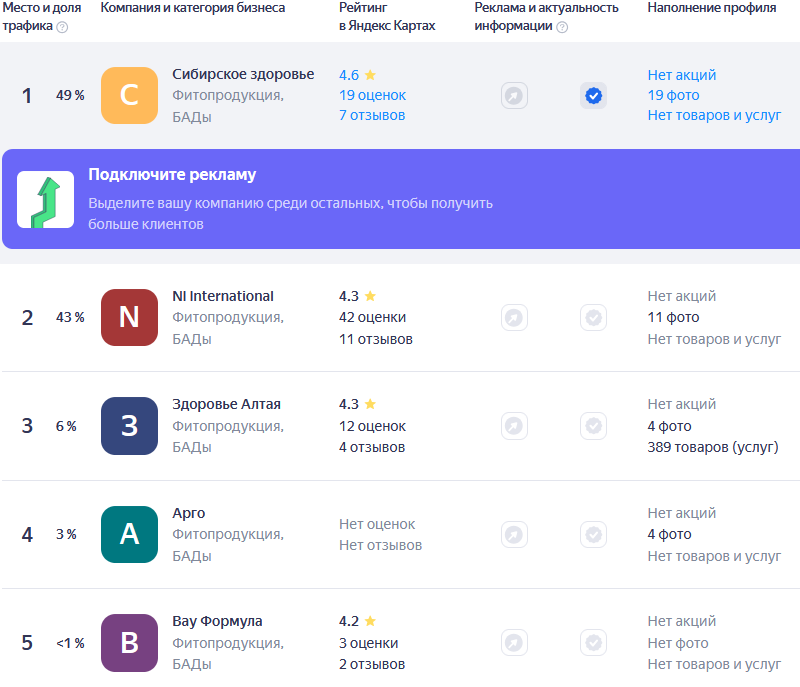
Task: Click the green arrow icon in the ad banner
Action: tap(45, 199)
